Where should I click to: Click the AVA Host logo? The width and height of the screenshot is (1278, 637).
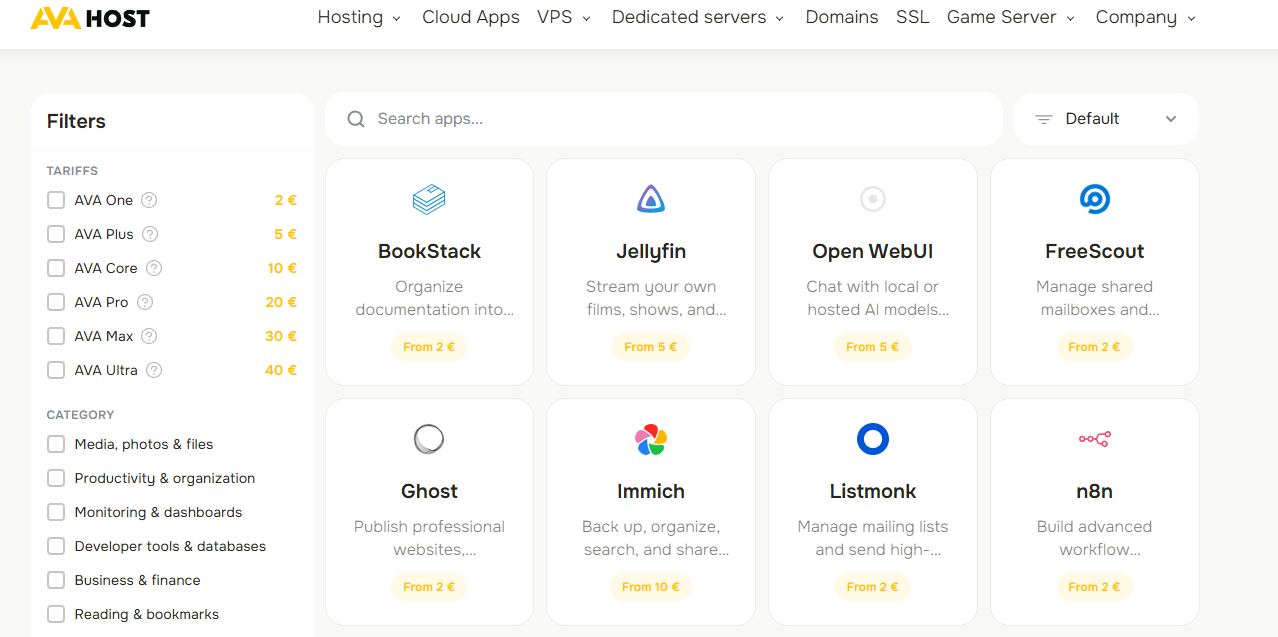pyautogui.click(x=90, y=18)
